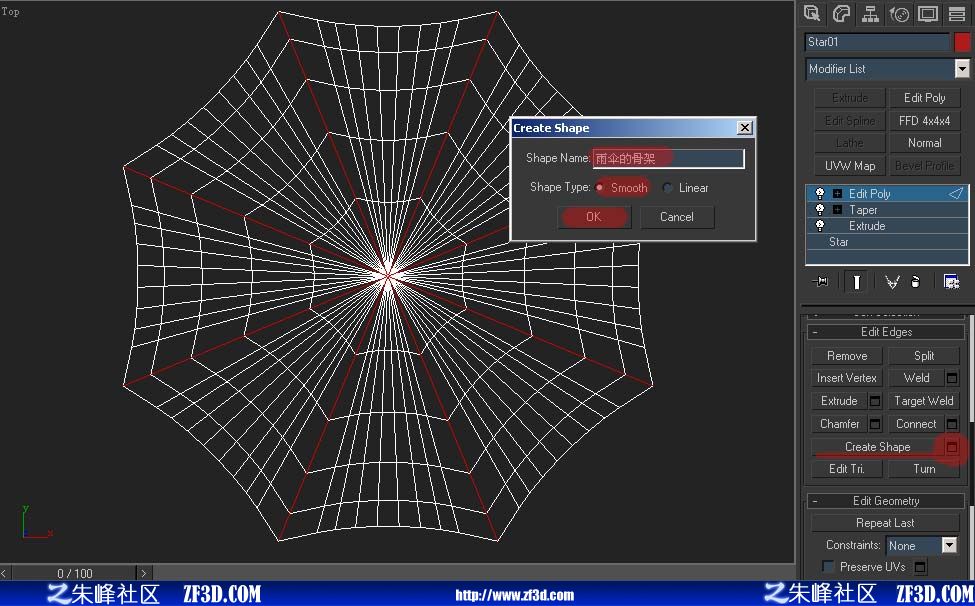
Task: Open the Hierarchy panel tab
Action: [x=870, y=14]
